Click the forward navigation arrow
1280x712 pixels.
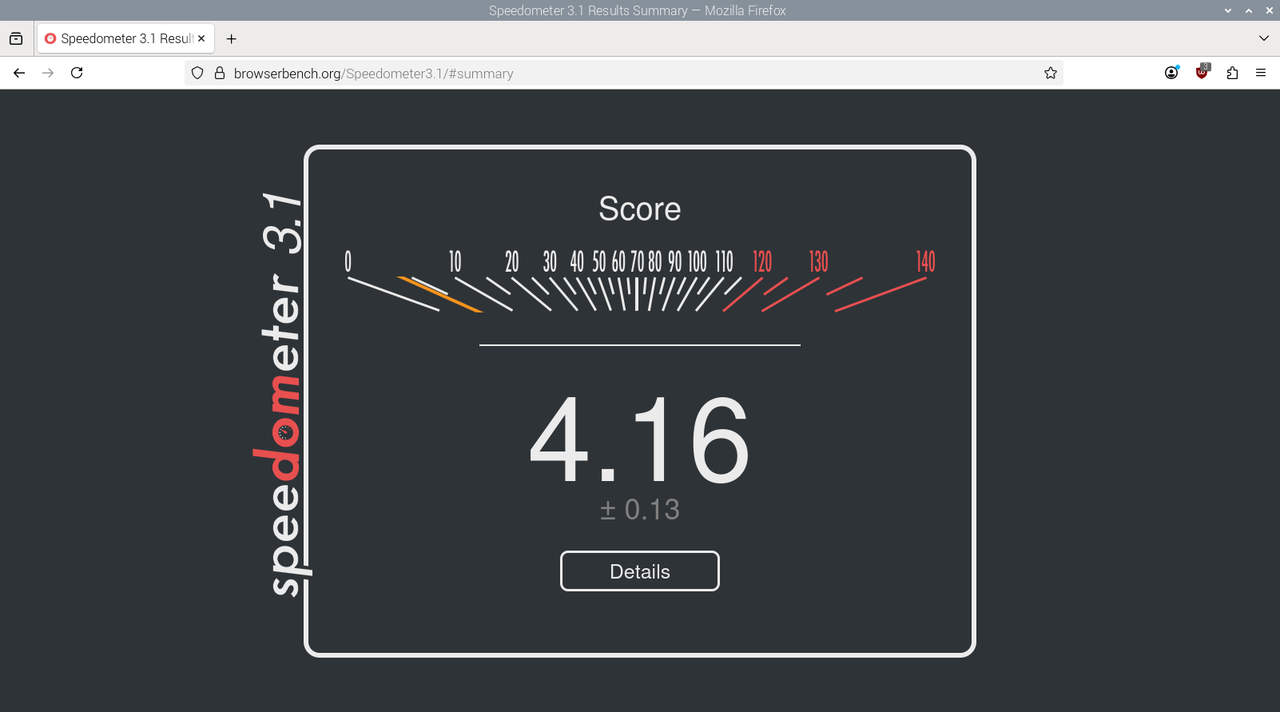click(x=47, y=73)
